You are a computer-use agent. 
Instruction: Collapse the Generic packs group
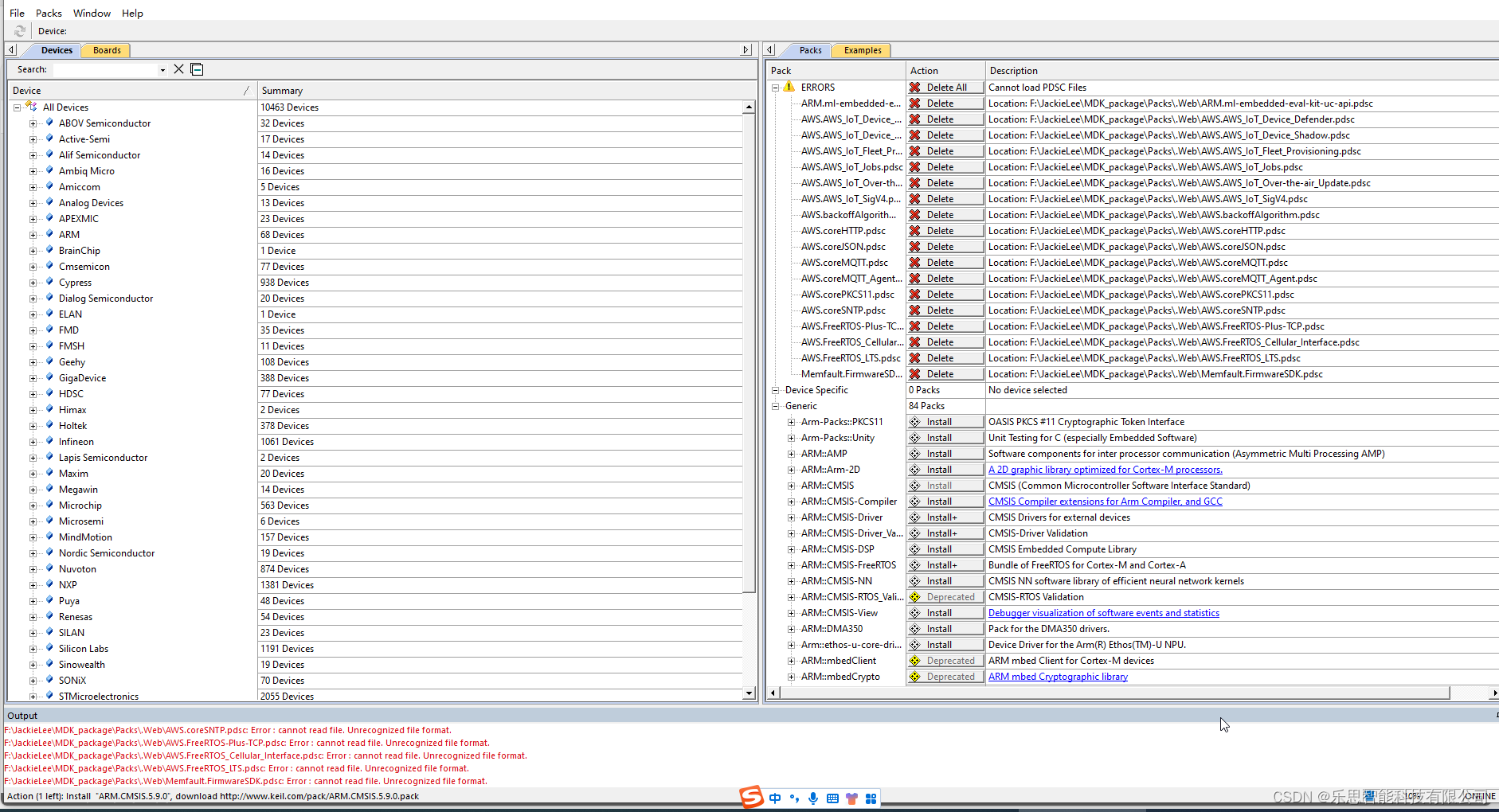tap(775, 406)
